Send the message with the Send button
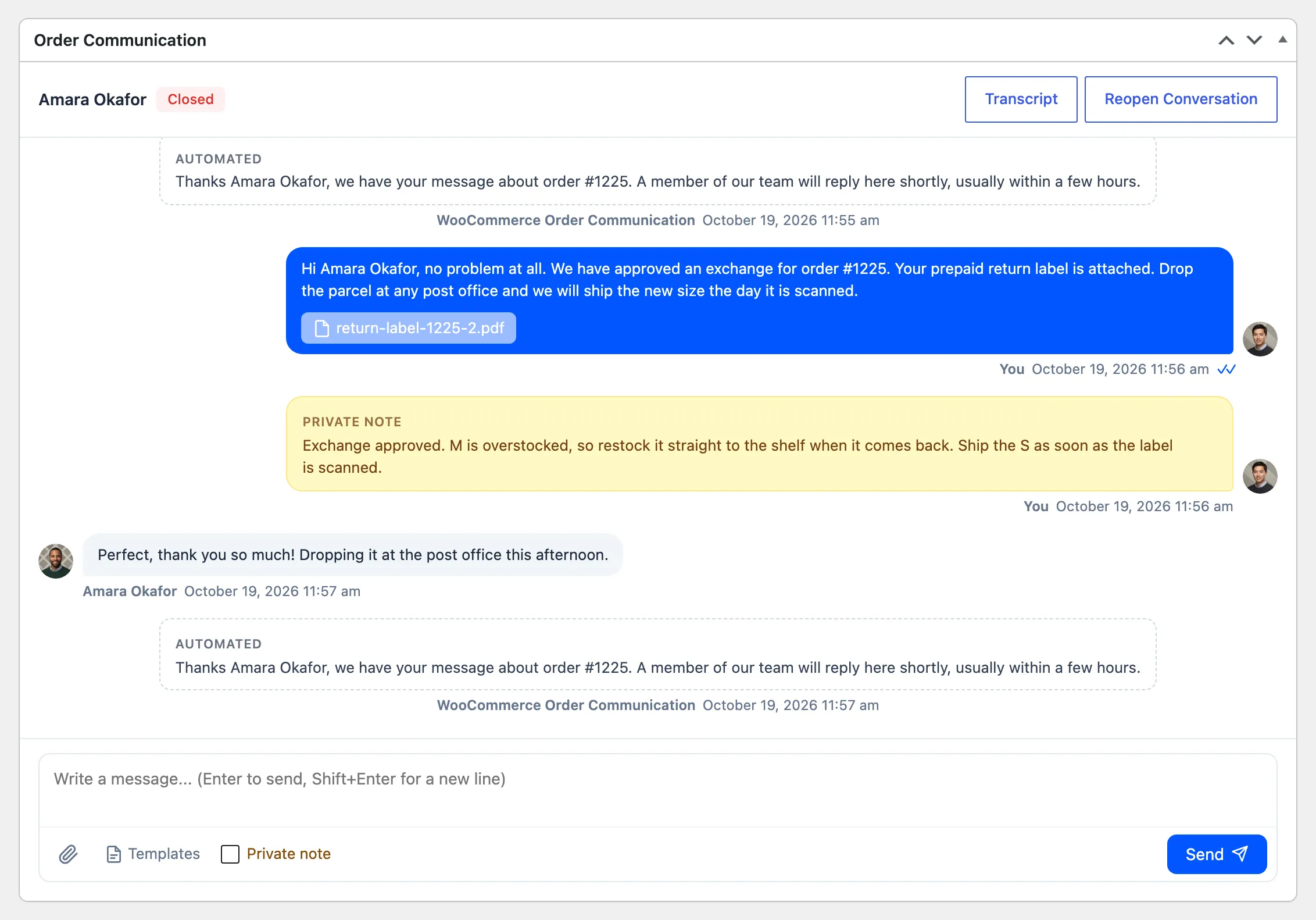This screenshot has height=920, width=1316. pos(1217,854)
